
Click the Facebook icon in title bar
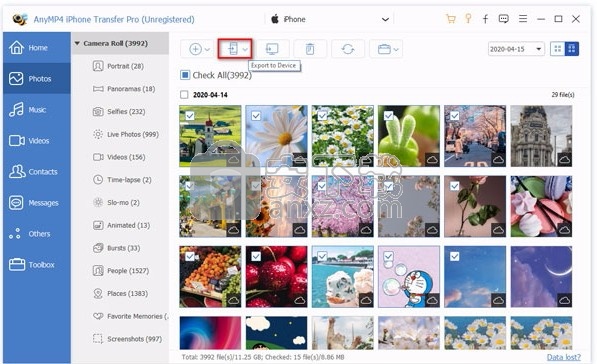[x=485, y=19]
